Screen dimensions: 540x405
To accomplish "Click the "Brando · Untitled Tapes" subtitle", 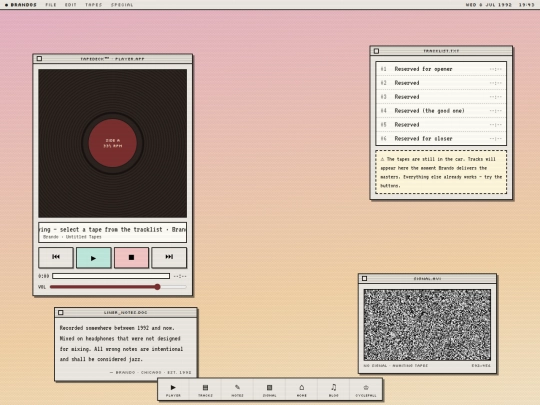I will pyautogui.click(x=72, y=237).
